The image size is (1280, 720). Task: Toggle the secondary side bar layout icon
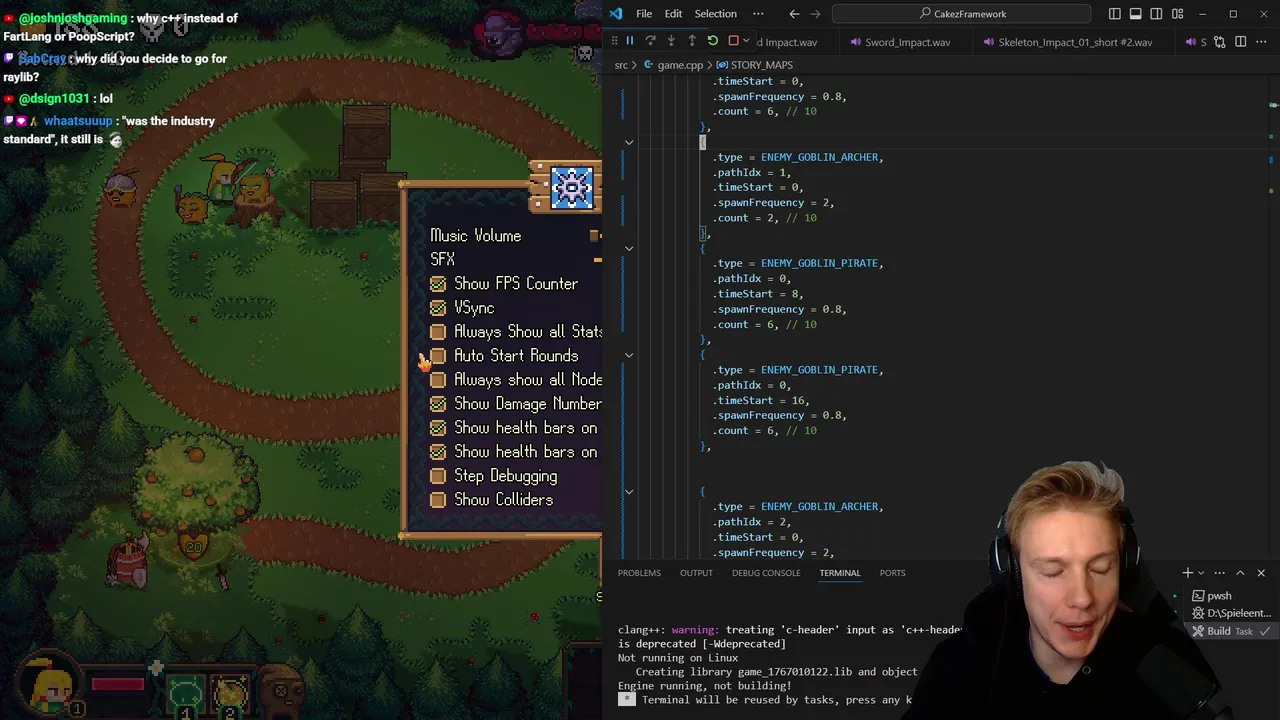tap(1157, 14)
